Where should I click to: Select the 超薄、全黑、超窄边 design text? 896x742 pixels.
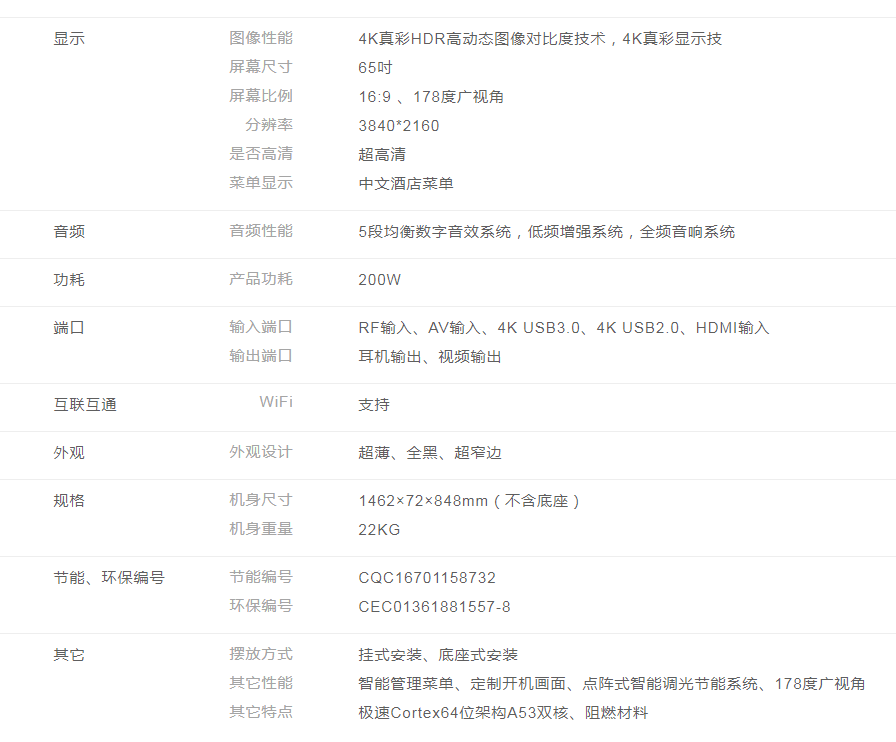430,453
